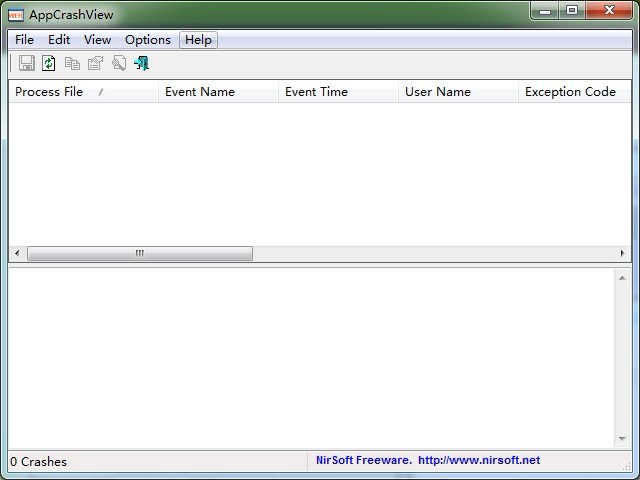Viewport: 640px width, 480px height.
Task: Open the nirsoft.net link in status bar
Action: point(478,461)
